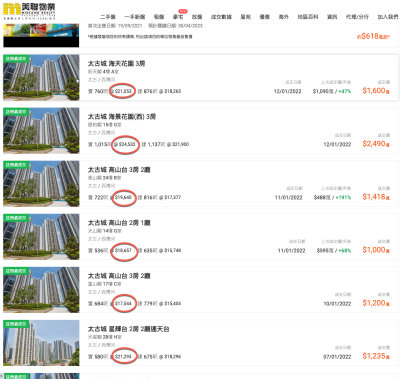Viewport: 400px width, 379px height.
Task: Click the $1,600萬 transaction price
Action: 376,91
